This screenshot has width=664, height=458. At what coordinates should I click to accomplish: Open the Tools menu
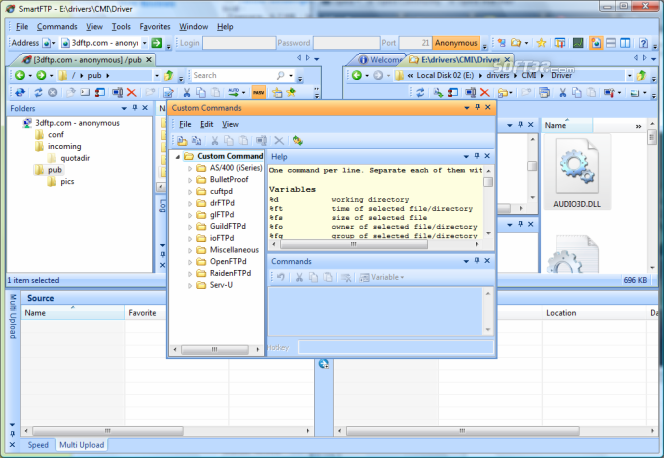point(121,27)
